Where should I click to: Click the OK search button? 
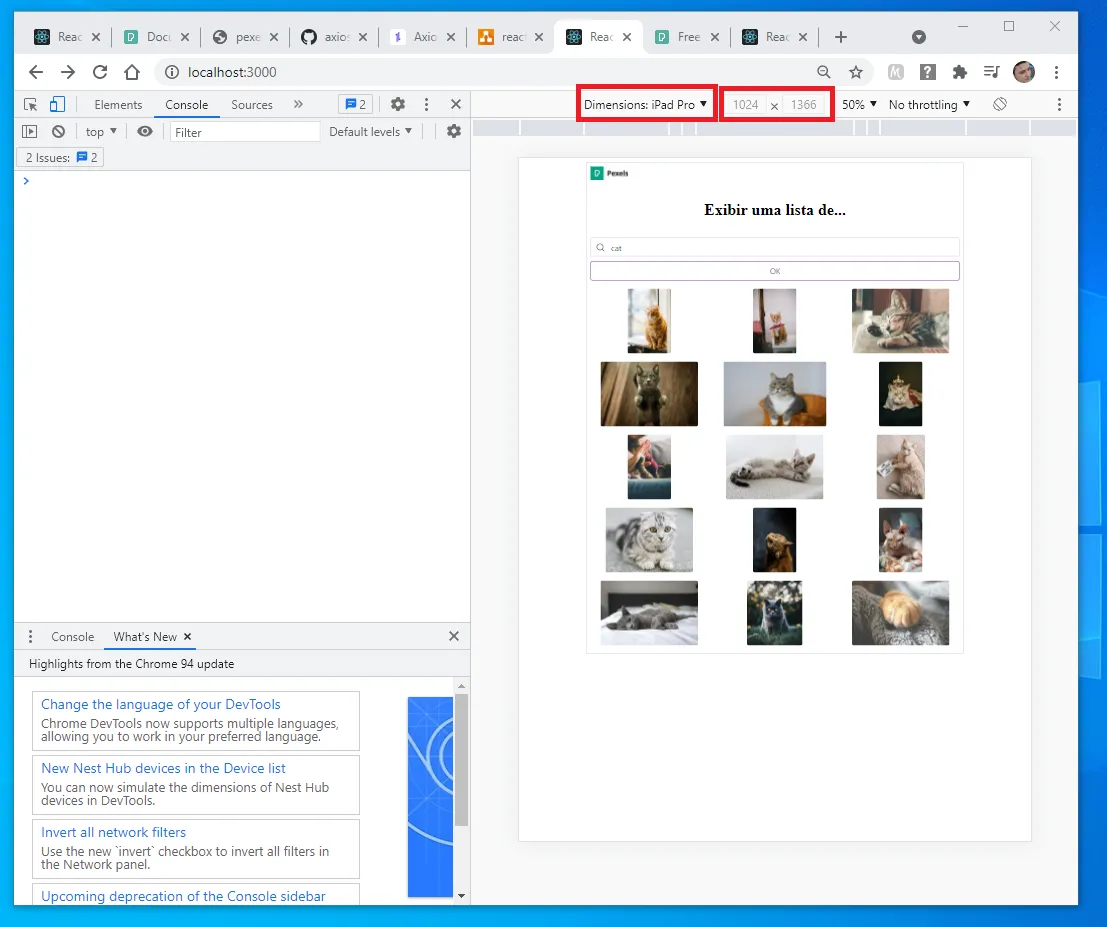point(774,271)
